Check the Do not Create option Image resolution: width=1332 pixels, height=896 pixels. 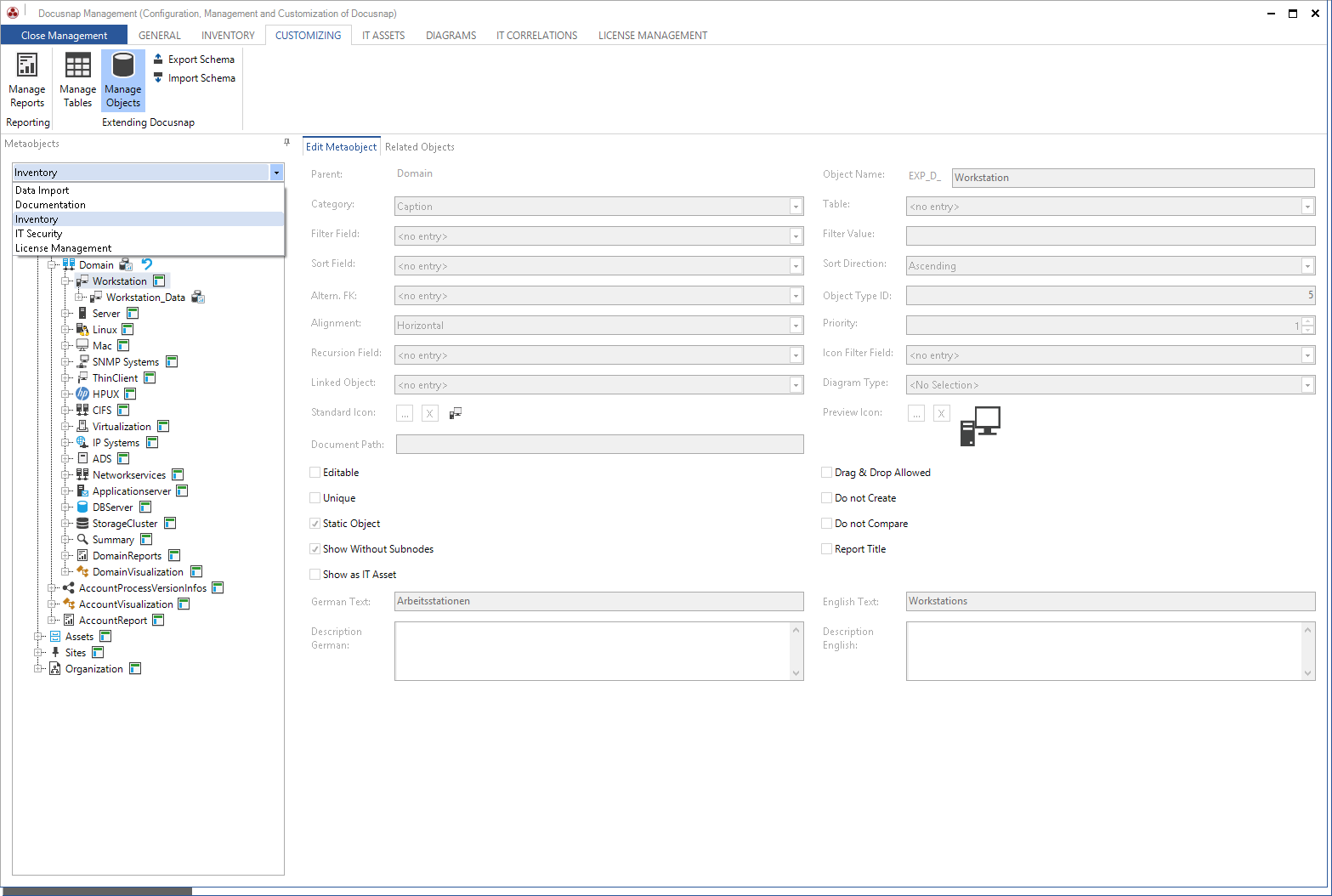[826, 497]
